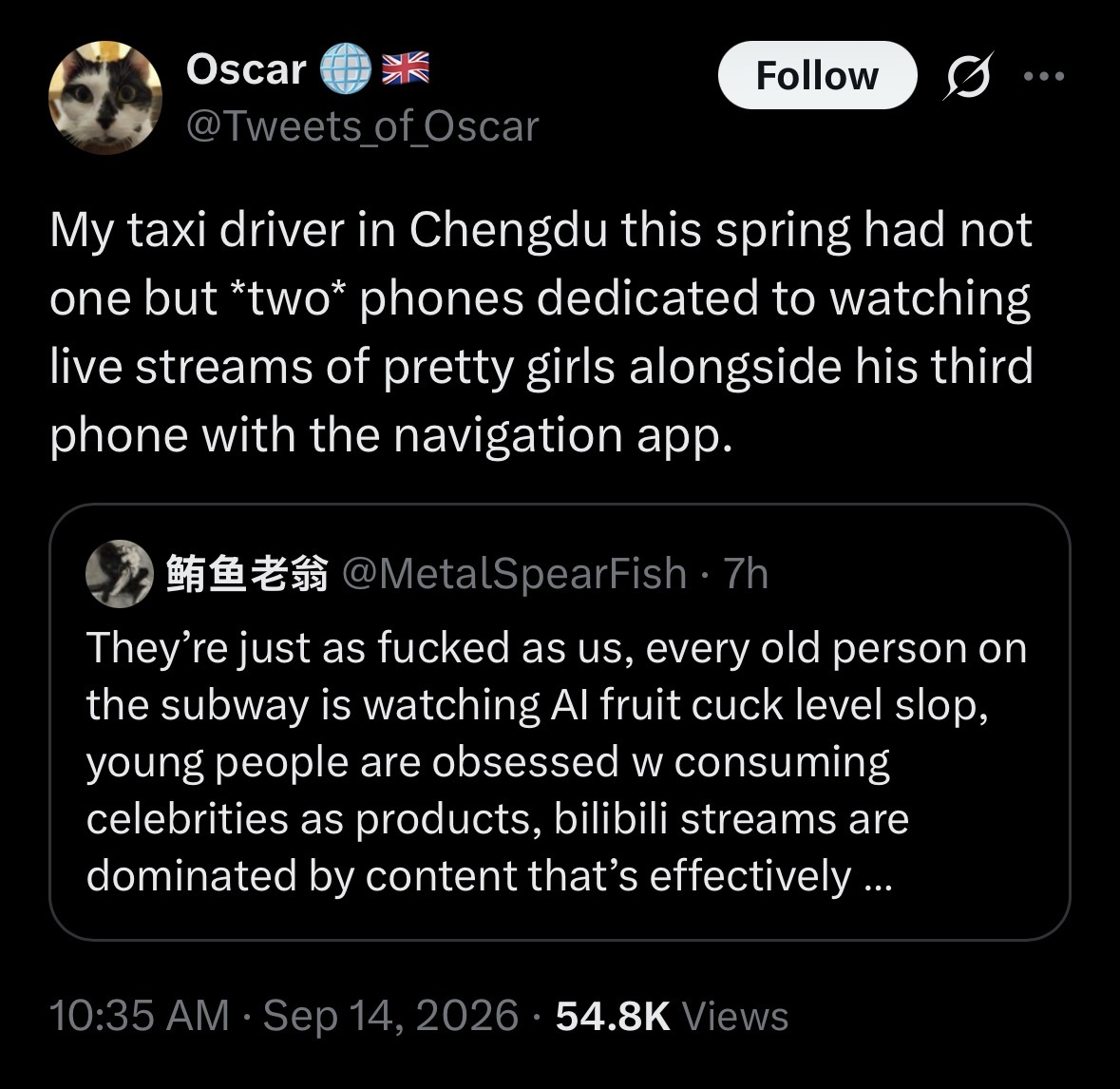Open the quoted author's small avatar

pos(120,574)
